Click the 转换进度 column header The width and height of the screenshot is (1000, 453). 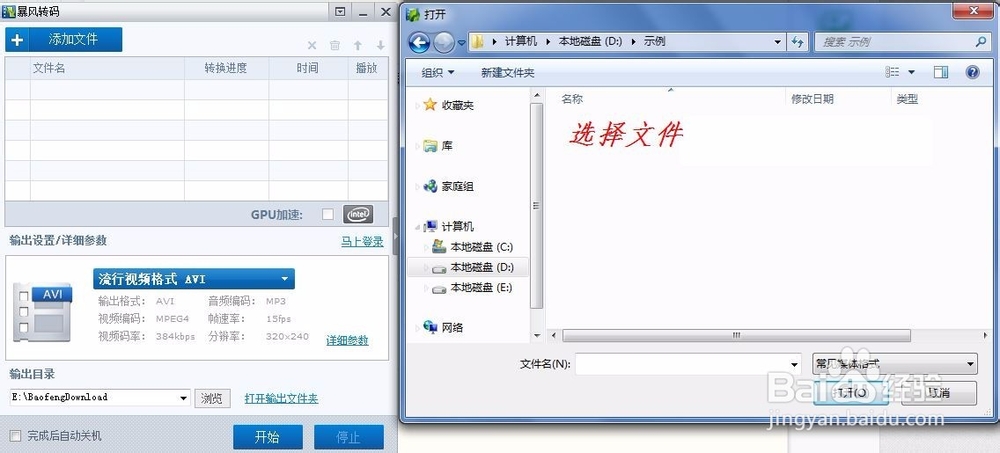226,68
